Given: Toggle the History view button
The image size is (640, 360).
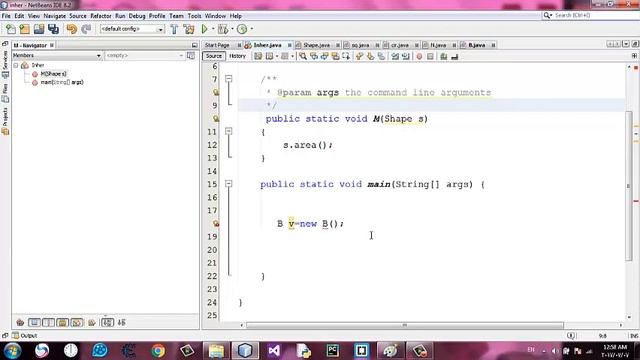Looking at the screenshot, I should click(x=237, y=56).
